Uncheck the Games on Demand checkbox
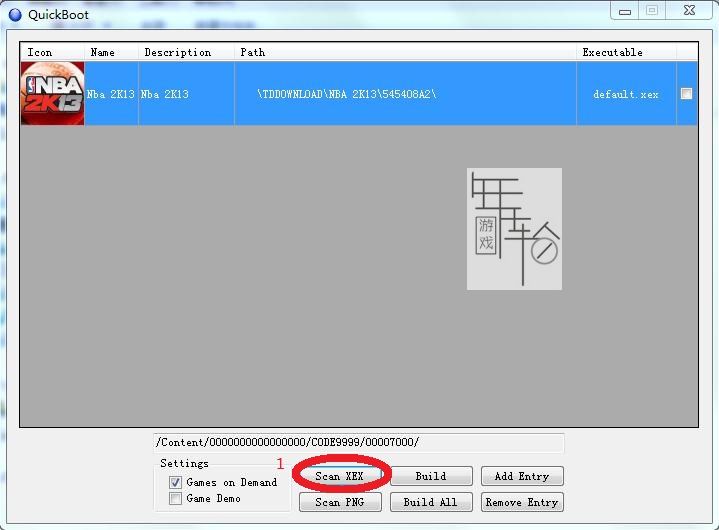The image size is (719, 530). 175,482
